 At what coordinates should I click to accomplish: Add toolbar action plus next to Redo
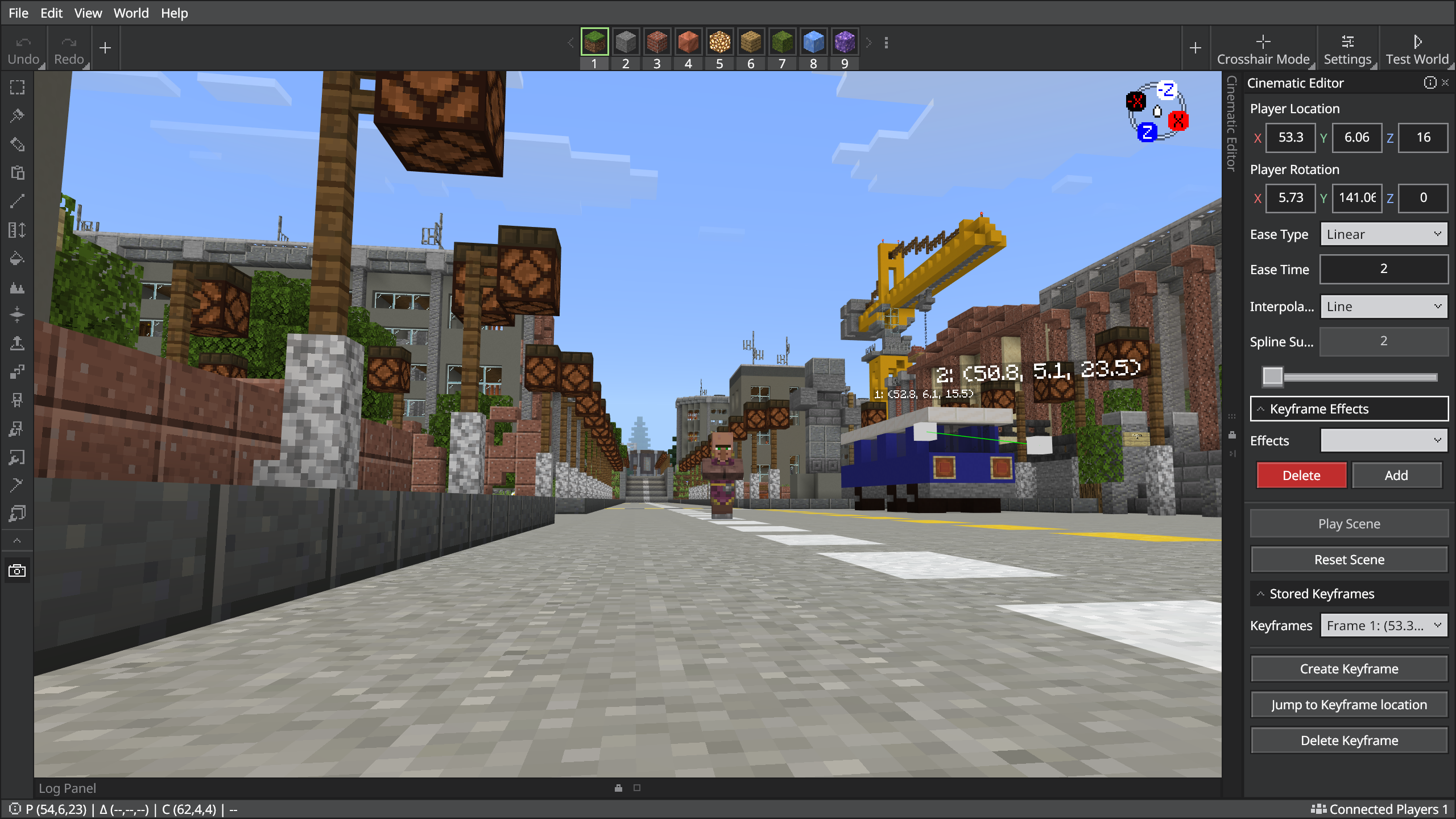[105, 48]
